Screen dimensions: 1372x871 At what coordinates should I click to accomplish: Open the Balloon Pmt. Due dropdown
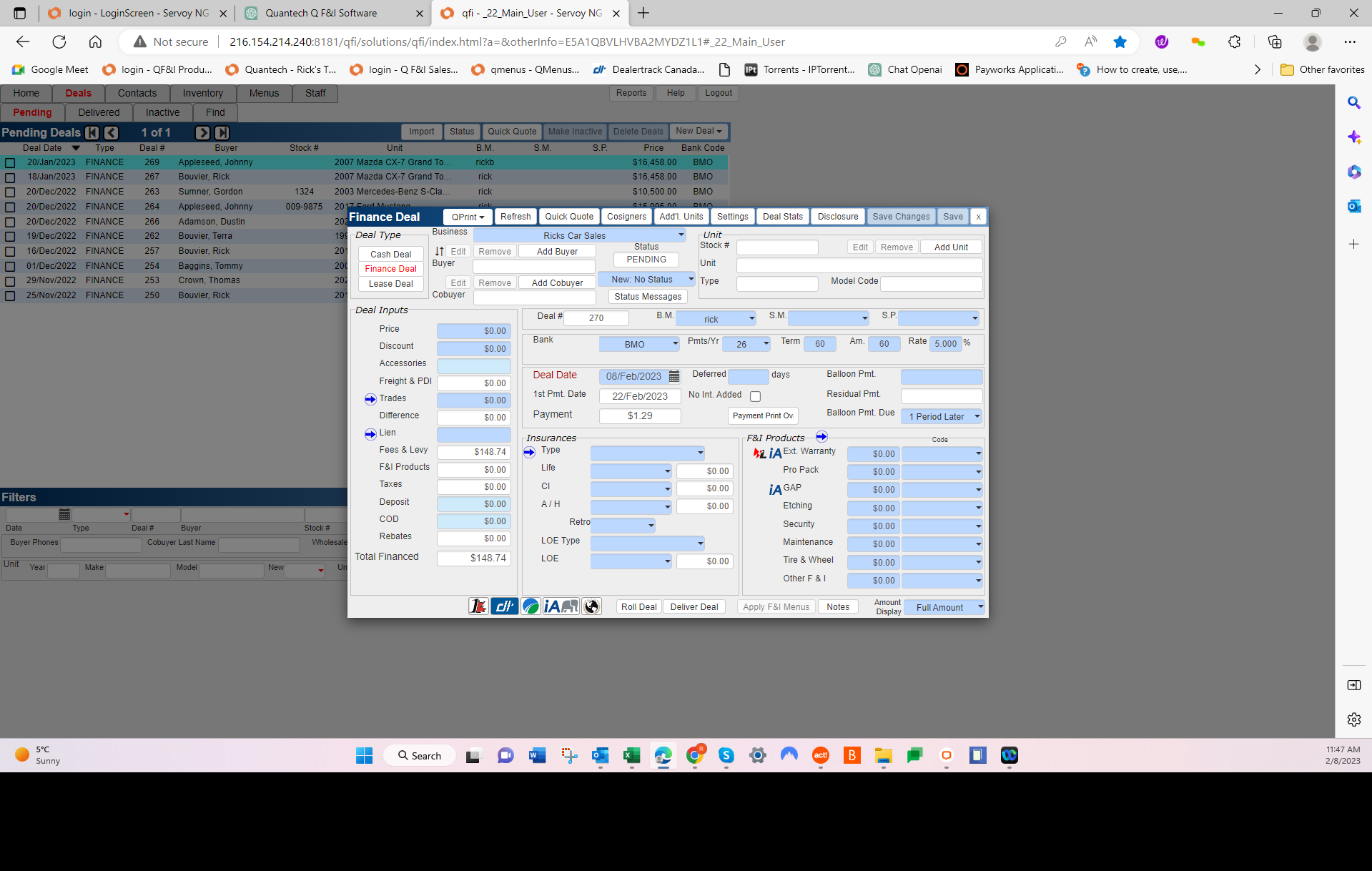click(941, 416)
